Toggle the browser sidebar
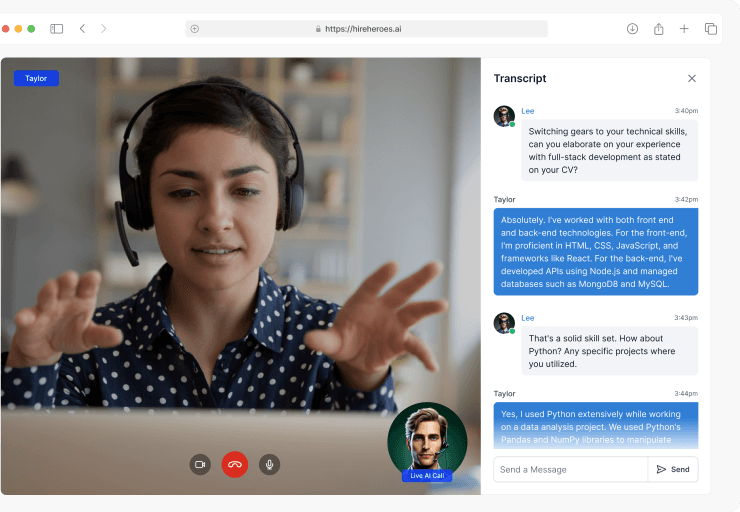This screenshot has height=512, width=740. tap(57, 29)
